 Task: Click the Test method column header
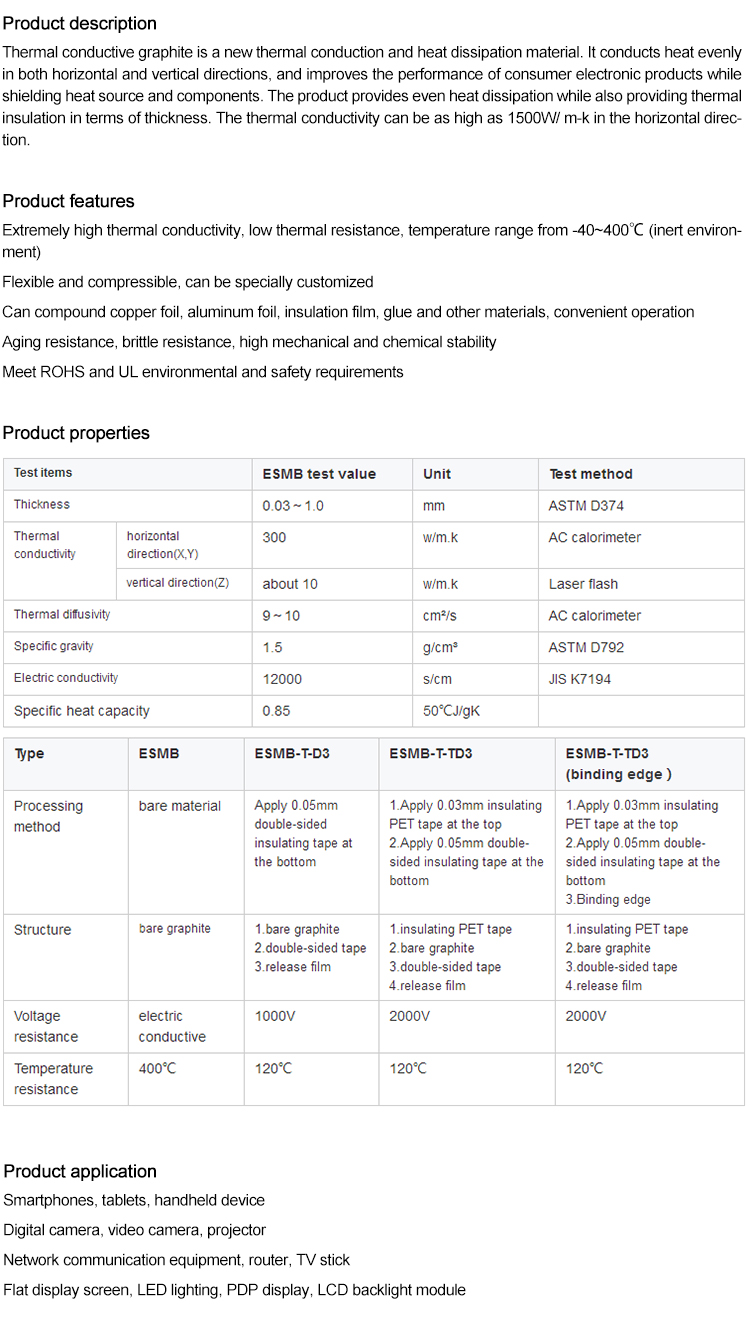coord(590,474)
